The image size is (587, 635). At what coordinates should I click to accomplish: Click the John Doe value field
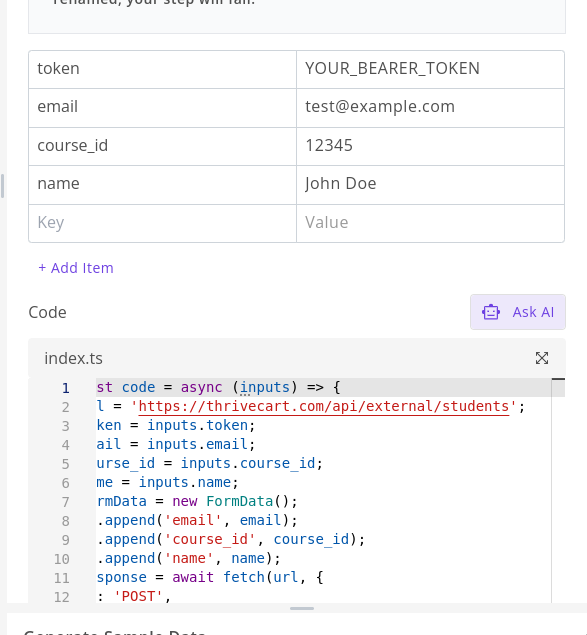point(430,185)
